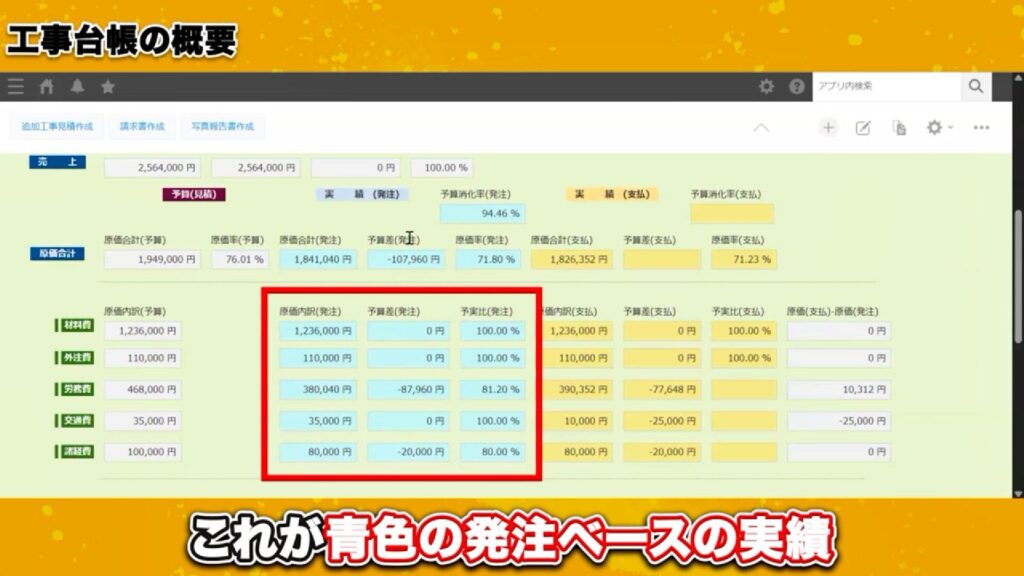Duplicate the record with copy icon
The width and height of the screenshot is (1024, 576).
coord(899,128)
